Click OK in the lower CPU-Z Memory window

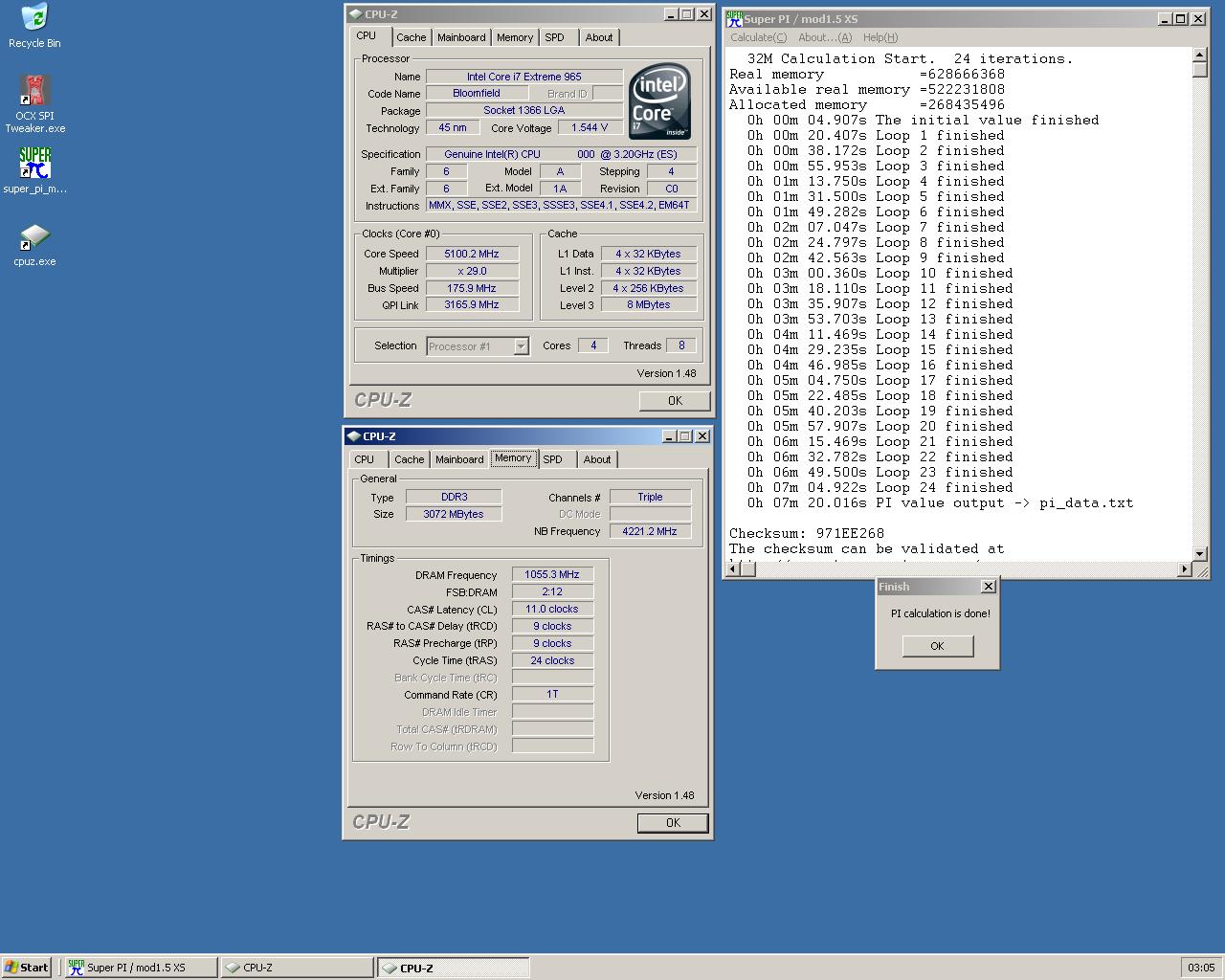(x=673, y=823)
